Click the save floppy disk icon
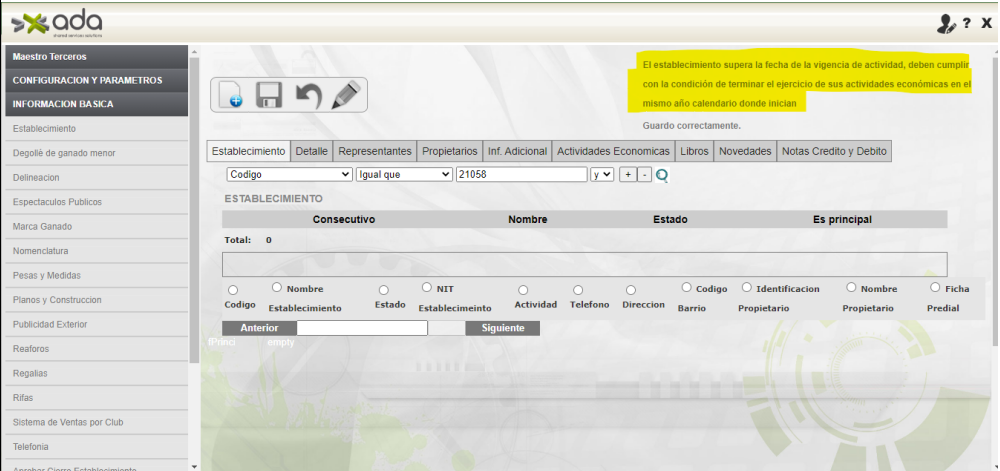This screenshot has height=471, width=1000. pos(268,96)
